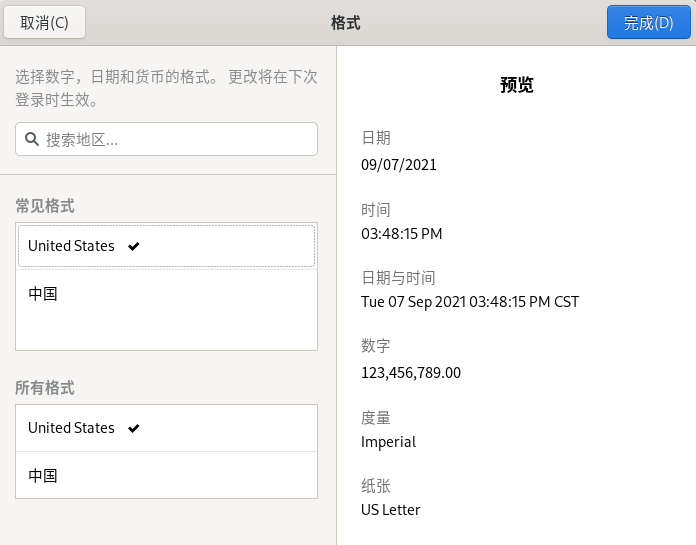Viewport: 696px width, 545px height.
Task: Click the 常见格式 section header
Action: (45, 206)
